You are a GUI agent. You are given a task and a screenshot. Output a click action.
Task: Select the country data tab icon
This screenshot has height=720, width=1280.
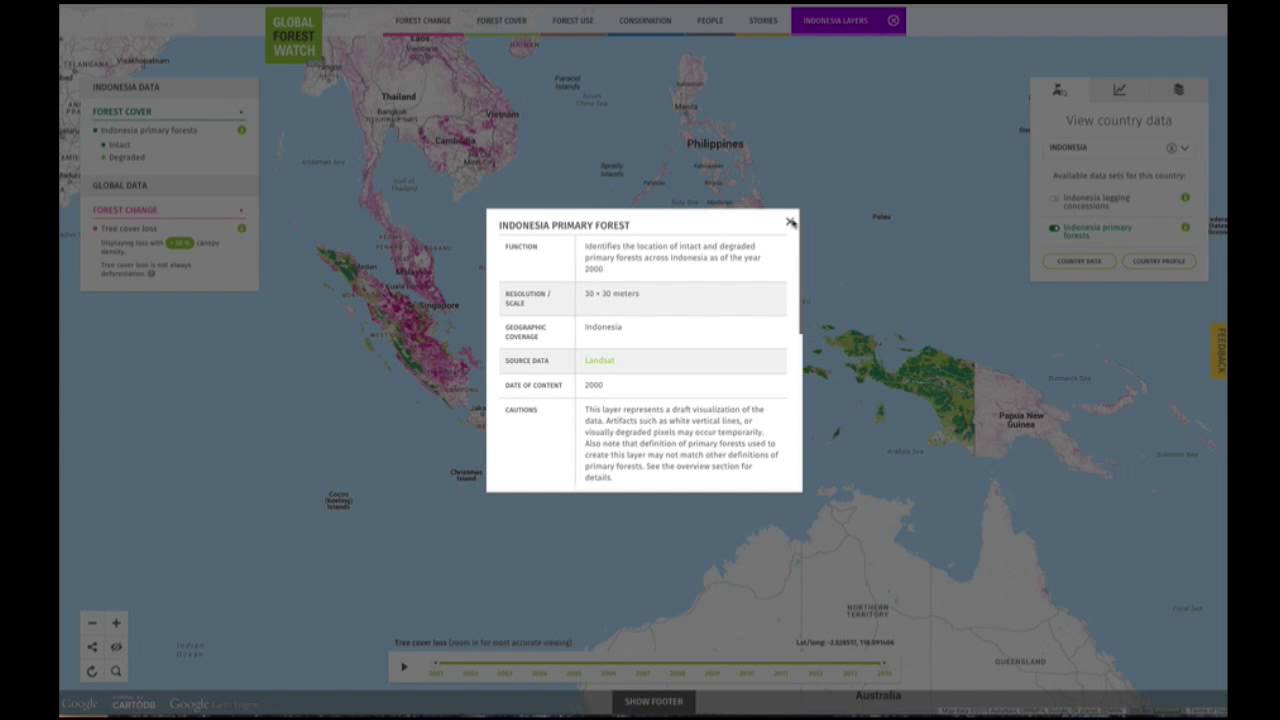[1059, 90]
